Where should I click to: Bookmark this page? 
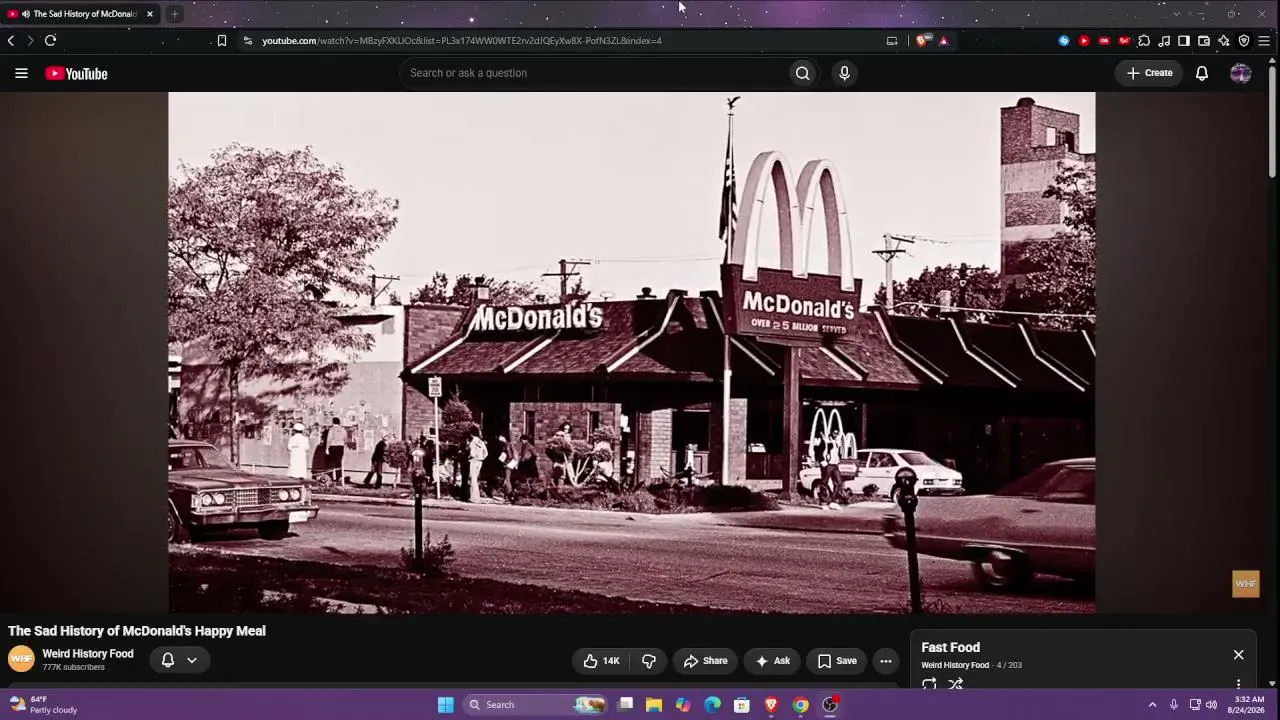[x=222, y=41]
